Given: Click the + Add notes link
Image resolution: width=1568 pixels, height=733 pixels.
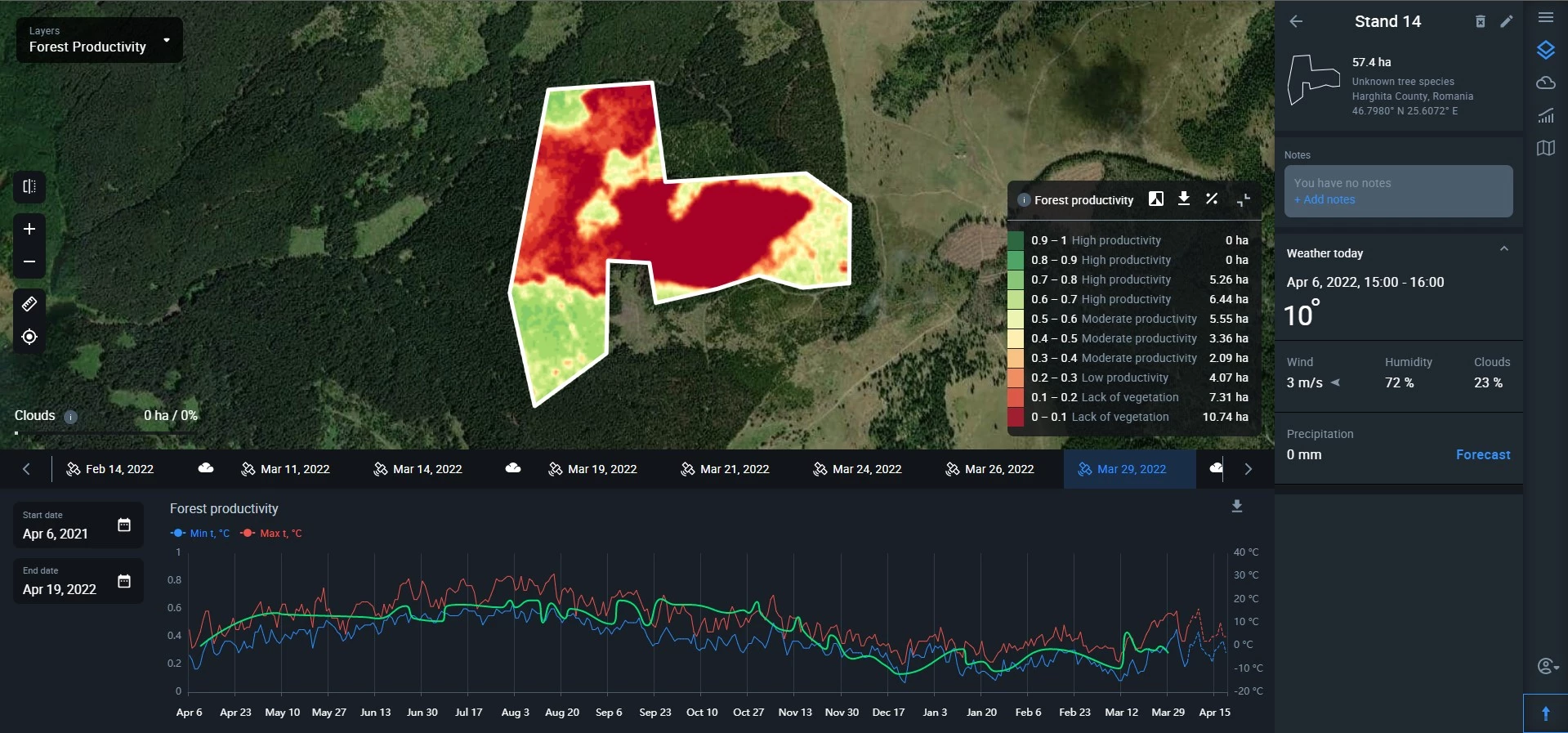Looking at the screenshot, I should tap(1324, 199).
